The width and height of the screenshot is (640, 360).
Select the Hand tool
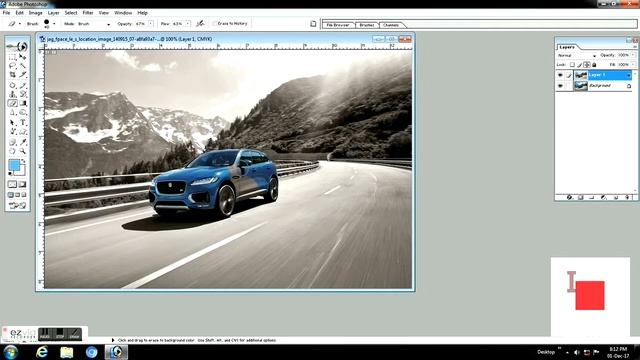pos(13,151)
